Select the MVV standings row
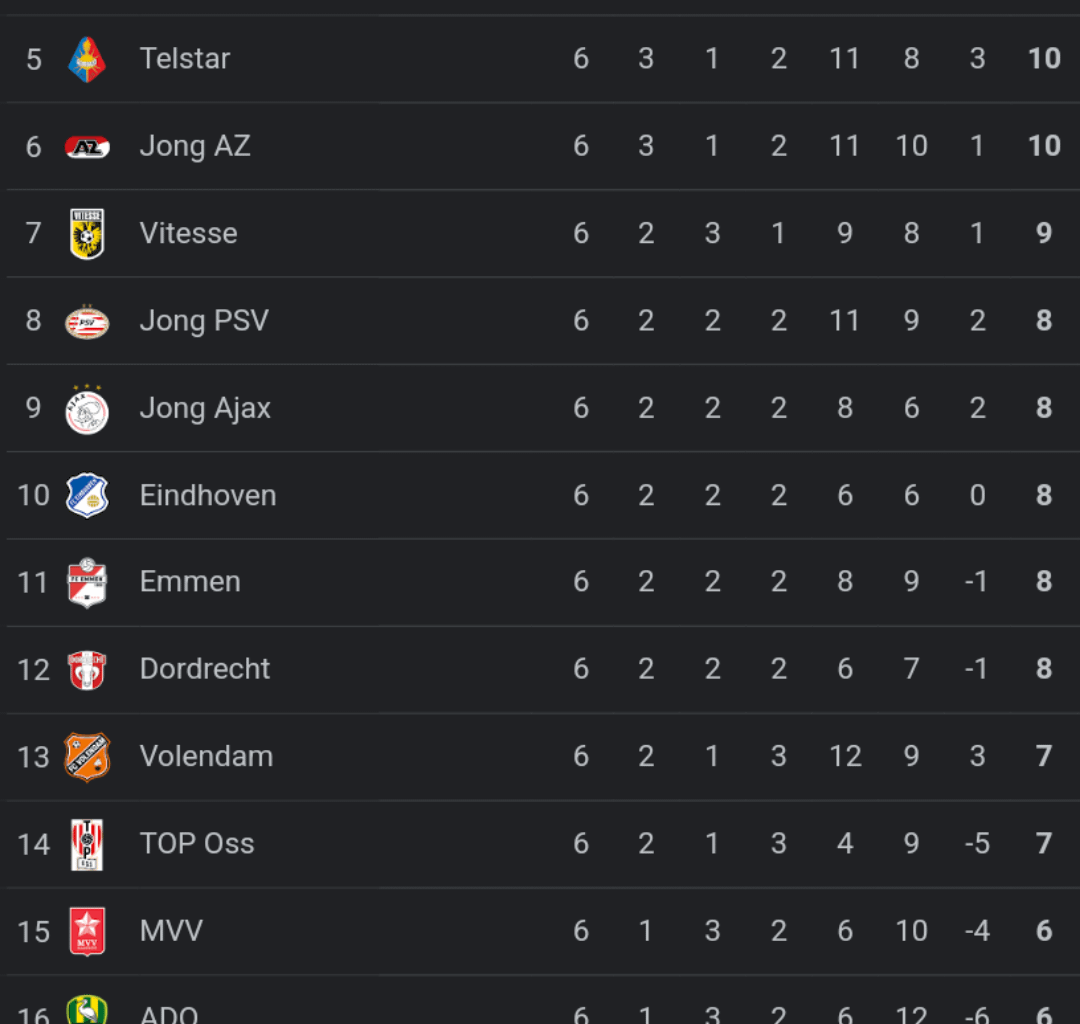This screenshot has width=1080, height=1024. [x=540, y=931]
